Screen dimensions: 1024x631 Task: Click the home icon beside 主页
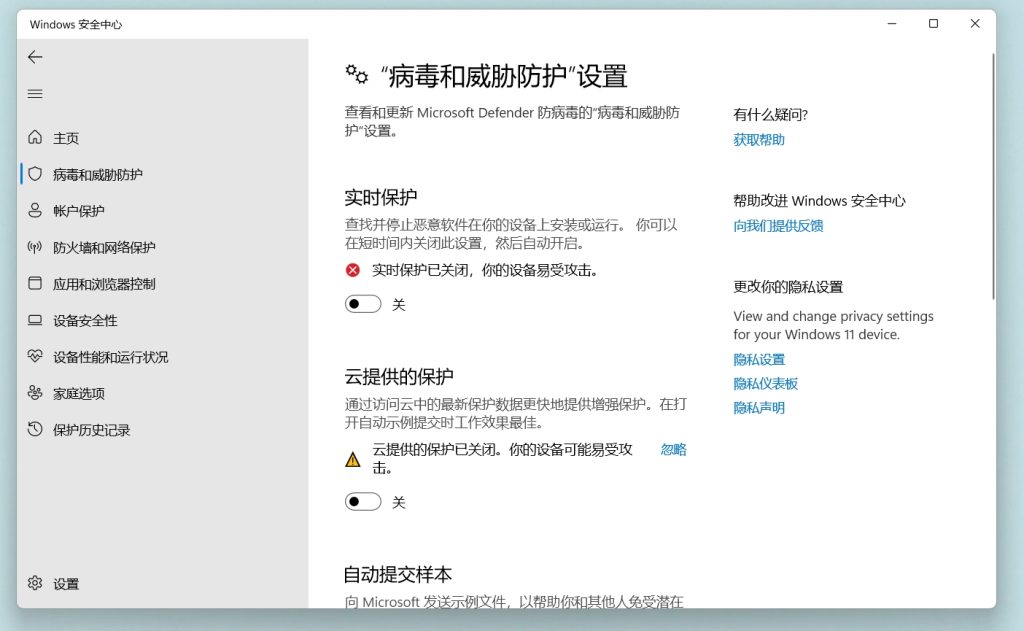tap(35, 137)
